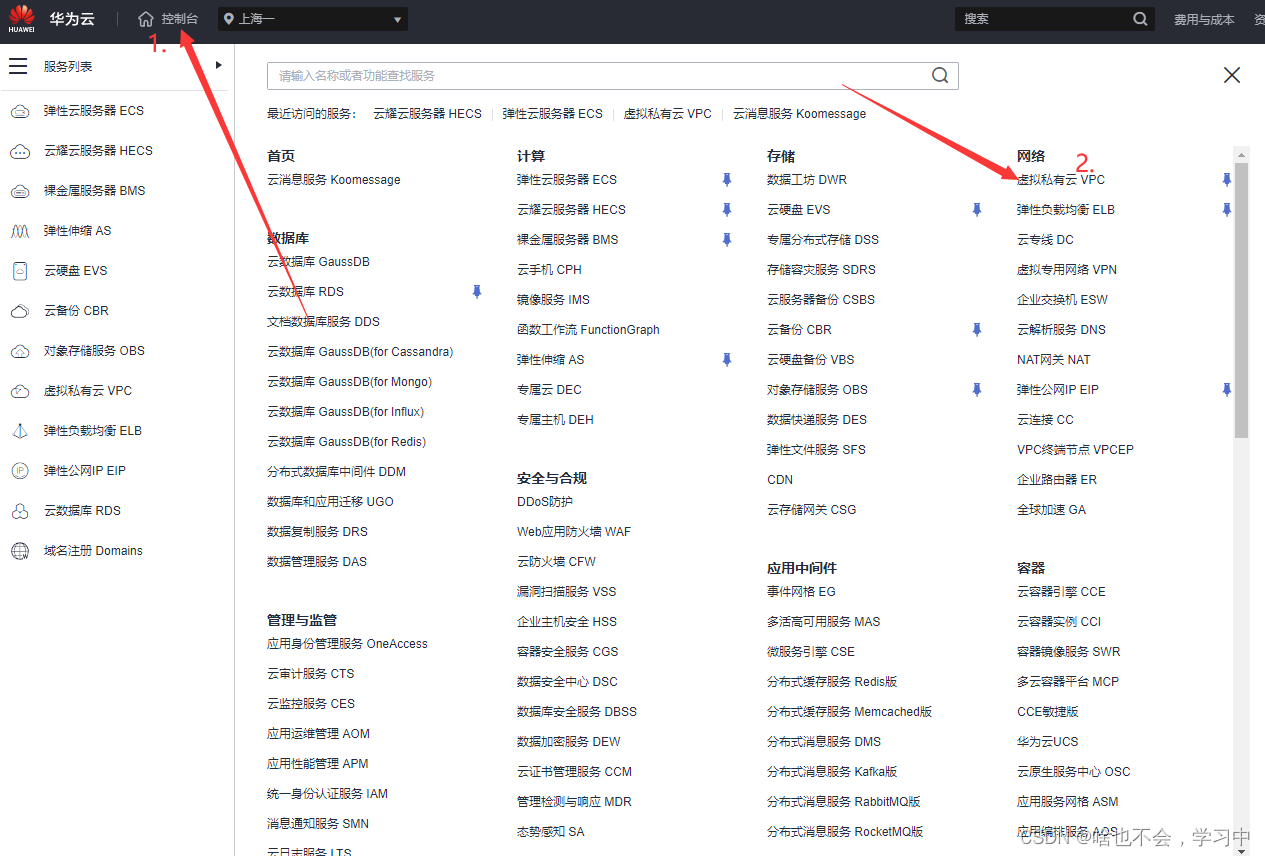This screenshot has width=1265, height=856.
Task: Open recent service 云消息服务 Koomessage
Action: coord(800,114)
